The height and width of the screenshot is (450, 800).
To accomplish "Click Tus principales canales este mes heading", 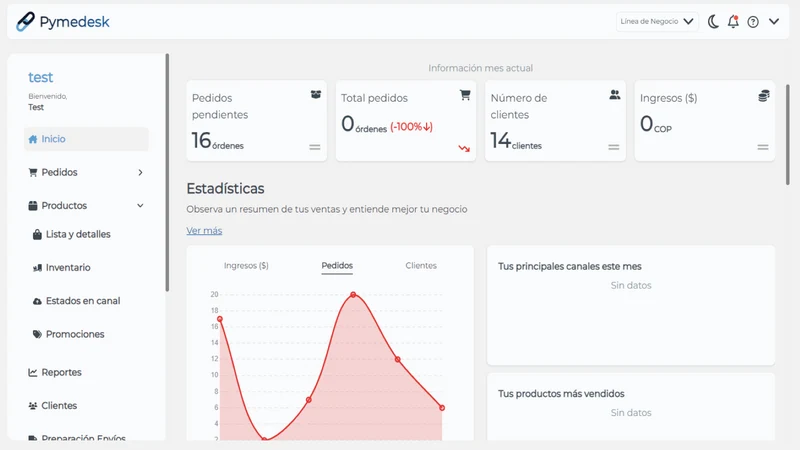I will pos(569,266).
